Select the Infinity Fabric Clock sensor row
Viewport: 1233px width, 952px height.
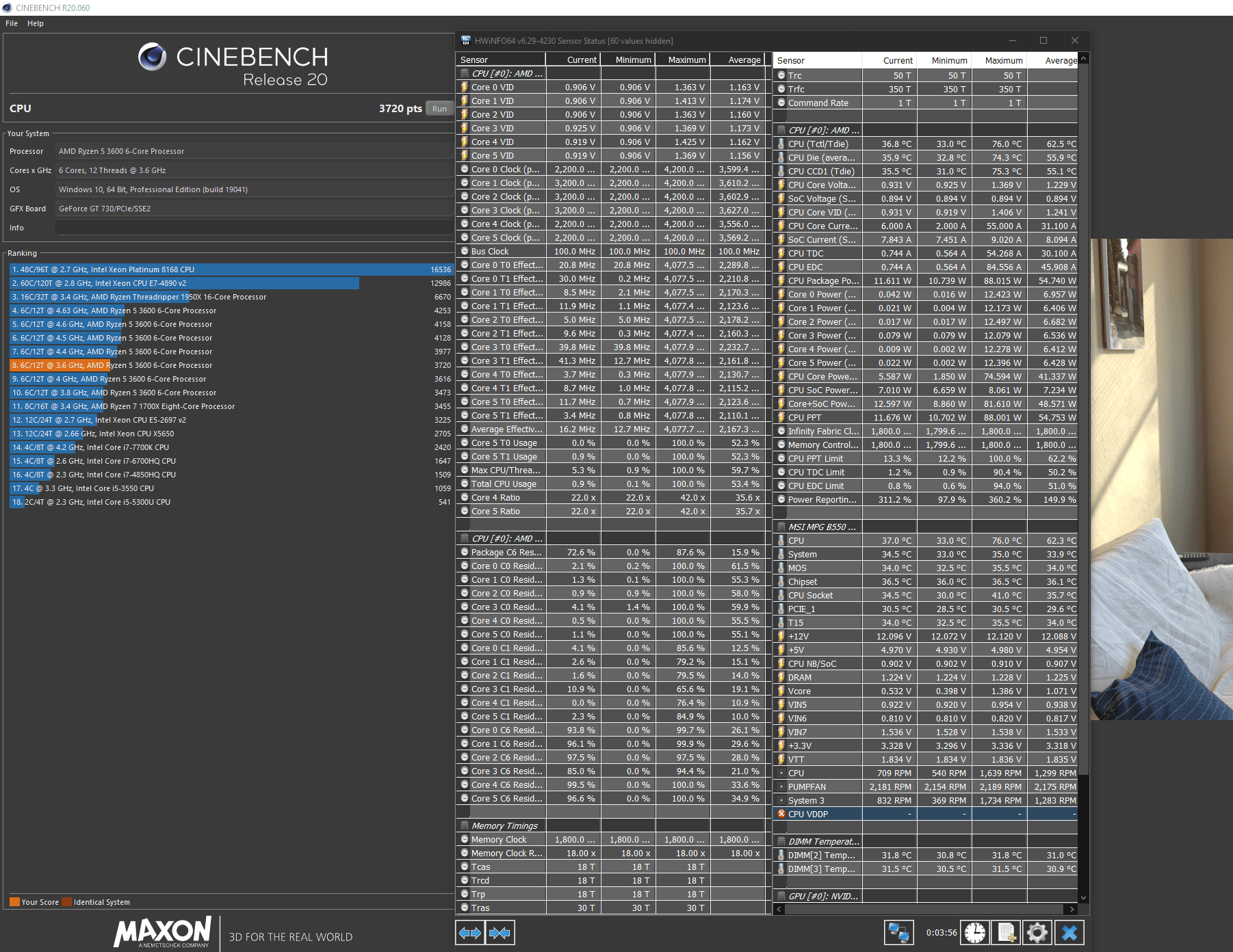point(926,432)
